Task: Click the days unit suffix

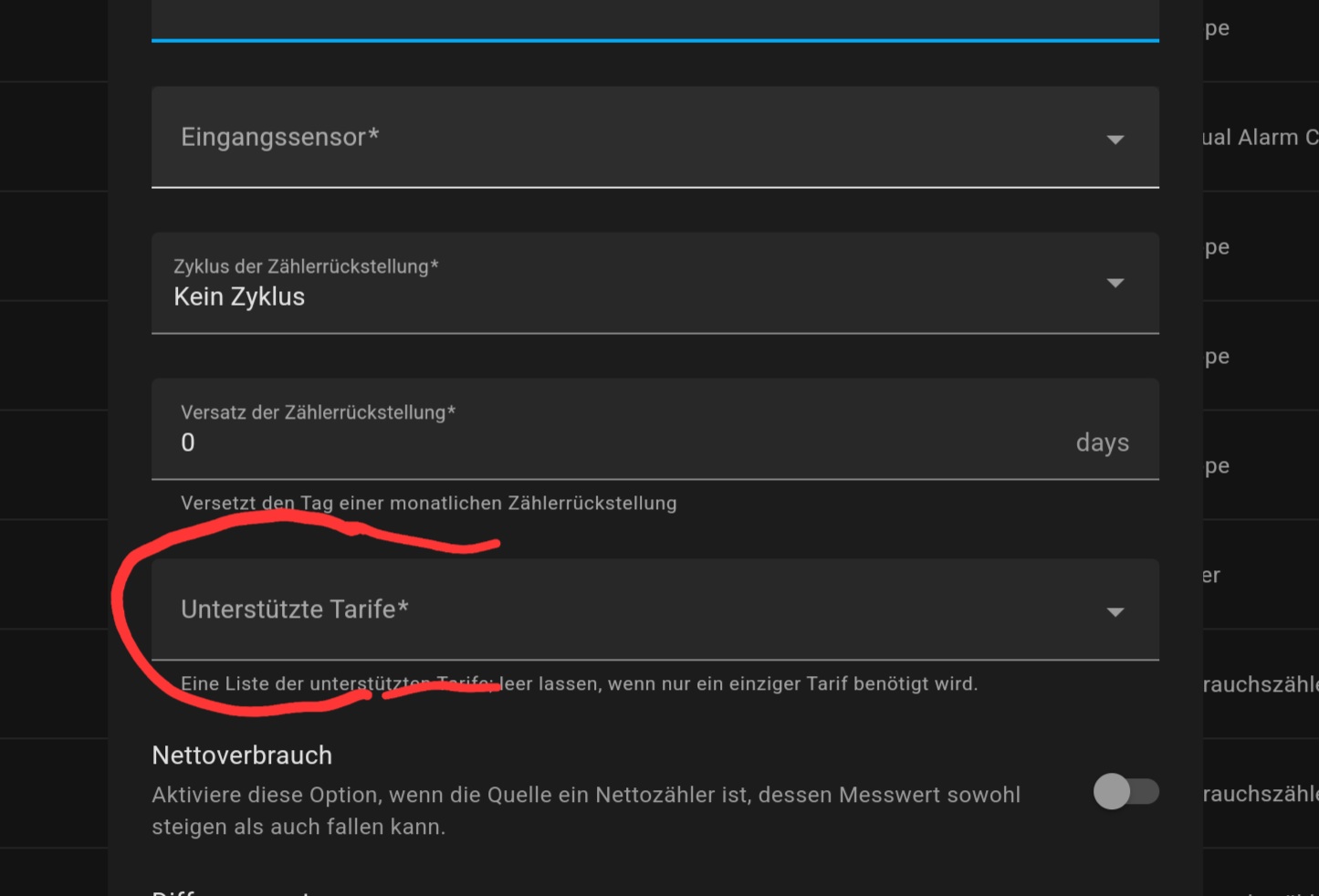Action: tap(1102, 443)
